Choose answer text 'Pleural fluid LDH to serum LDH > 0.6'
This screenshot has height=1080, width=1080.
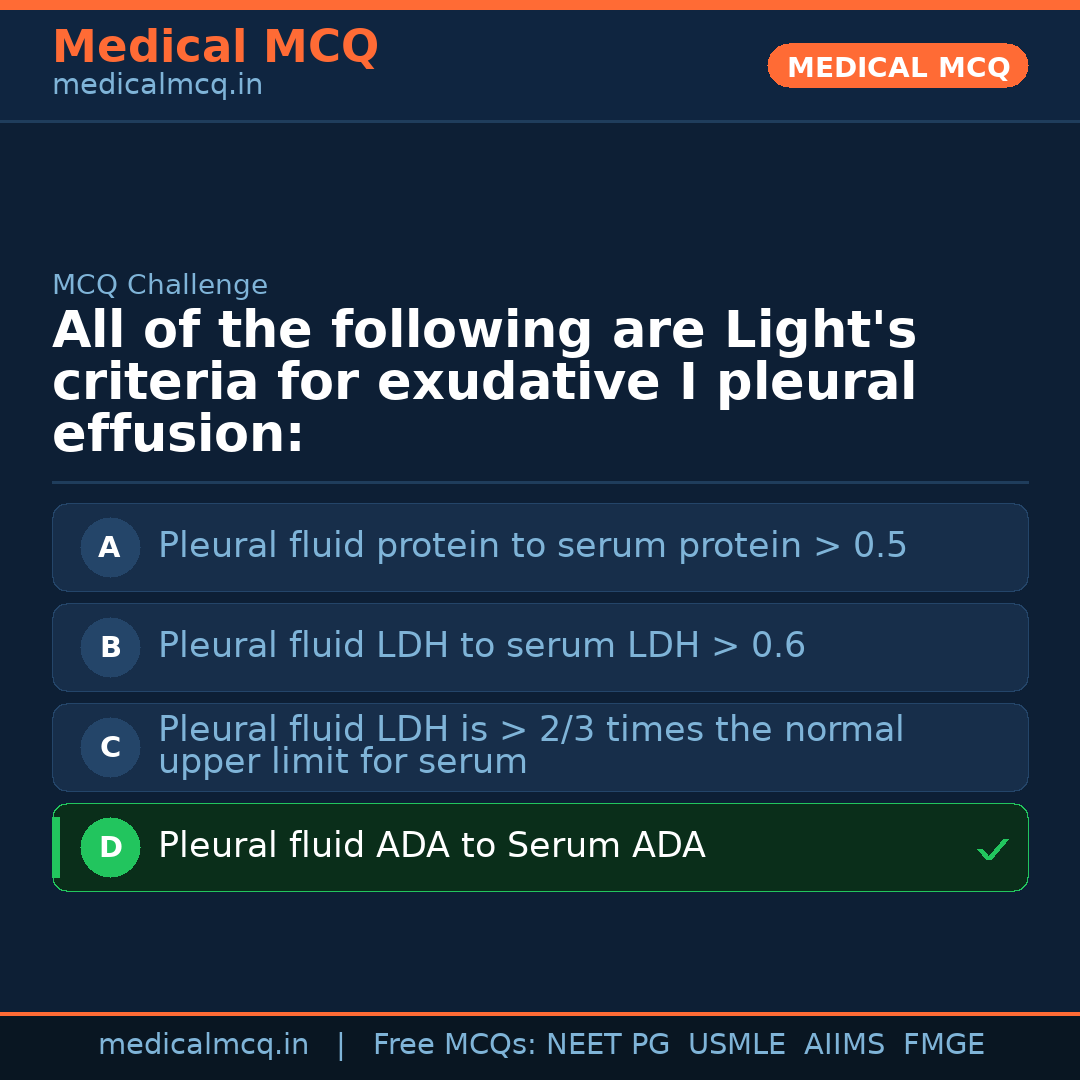[x=481, y=646]
